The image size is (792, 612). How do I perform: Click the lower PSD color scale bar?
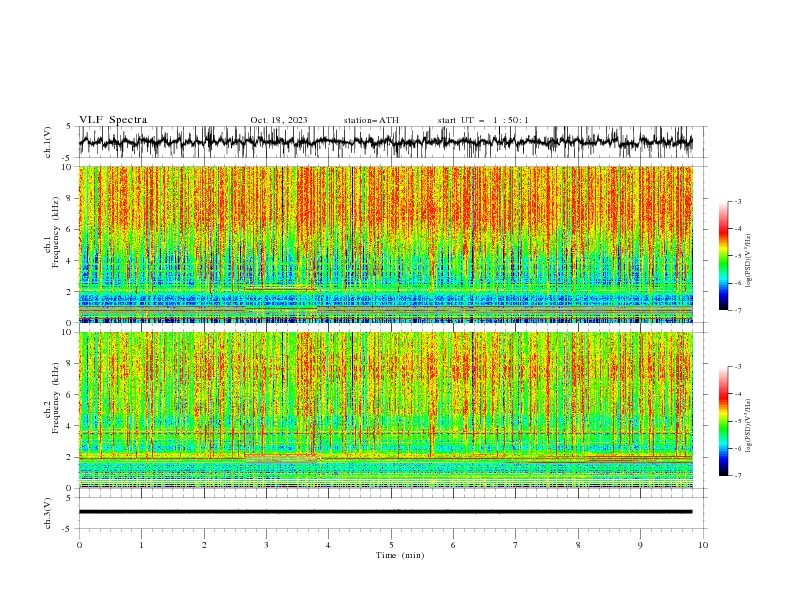tap(724, 421)
